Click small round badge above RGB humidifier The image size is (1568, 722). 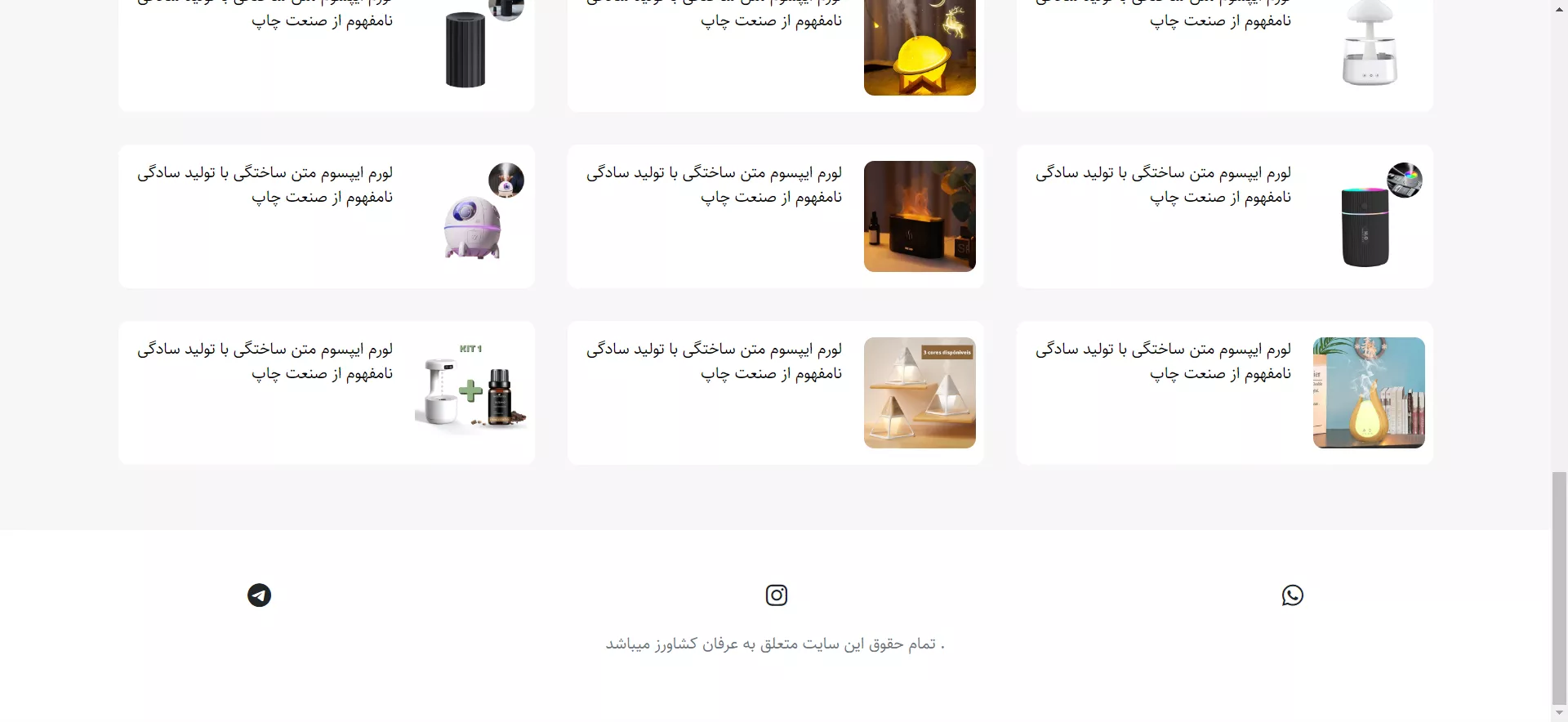coord(1405,180)
